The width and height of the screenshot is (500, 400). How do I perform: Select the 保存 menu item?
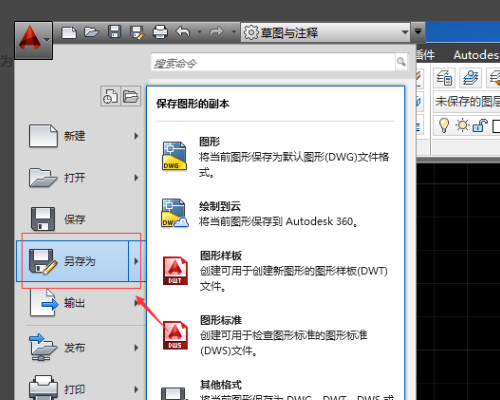80,219
